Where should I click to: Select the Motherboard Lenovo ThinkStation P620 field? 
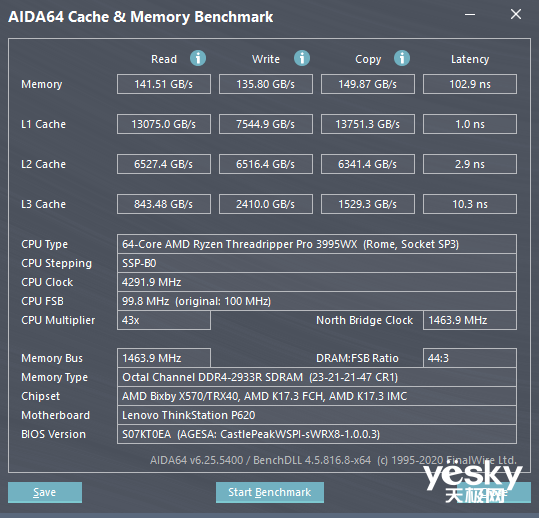[317, 415]
